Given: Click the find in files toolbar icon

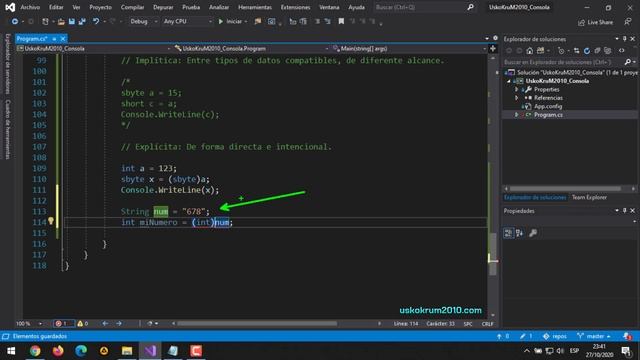Looking at the screenshot, I should pos(258,21).
